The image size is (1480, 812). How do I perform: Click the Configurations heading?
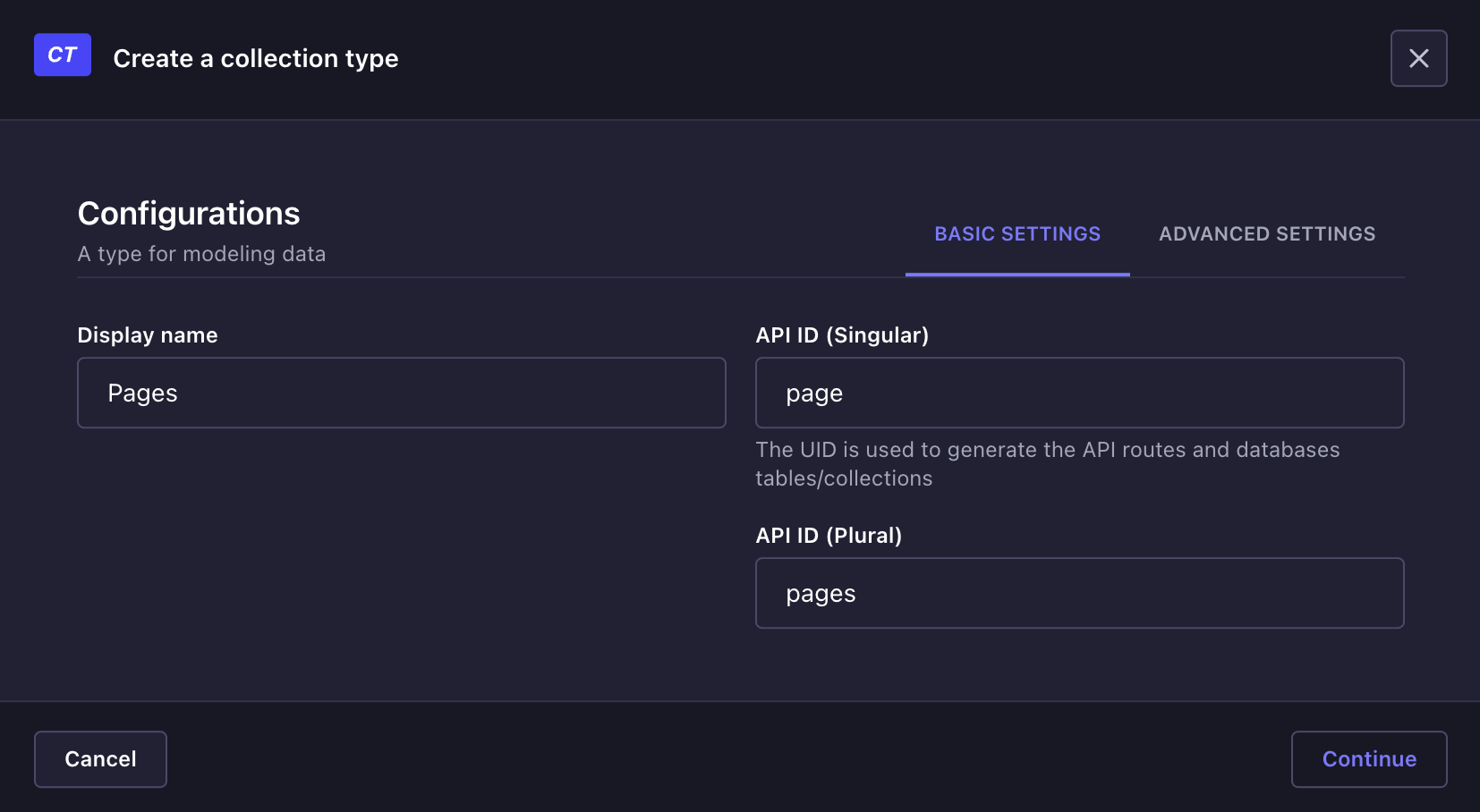coord(189,214)
